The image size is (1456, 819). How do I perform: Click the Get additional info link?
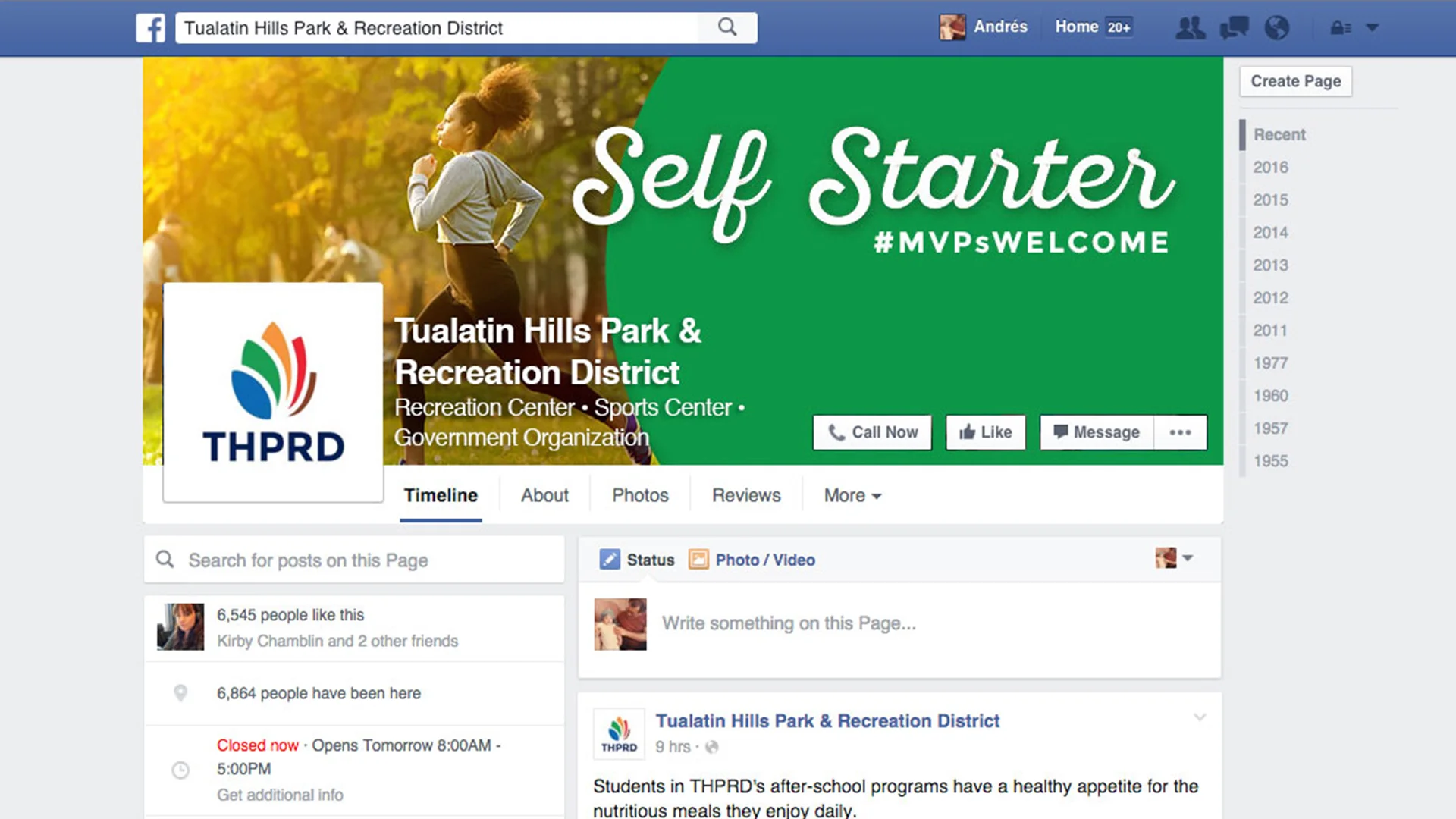tap(280, 795)
